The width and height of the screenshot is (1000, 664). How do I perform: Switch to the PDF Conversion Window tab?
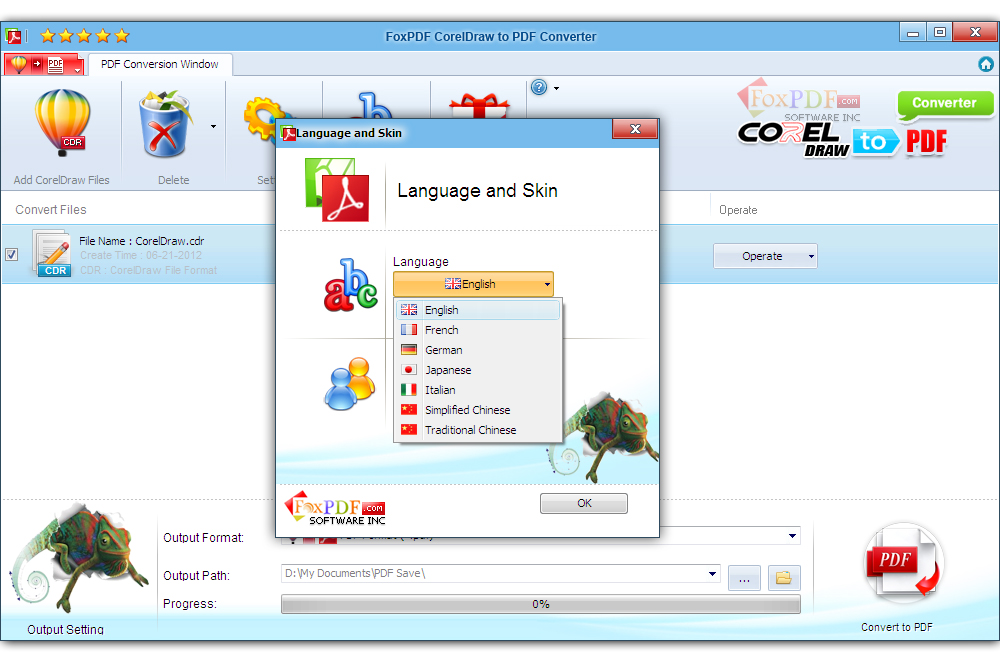point(159,64)
